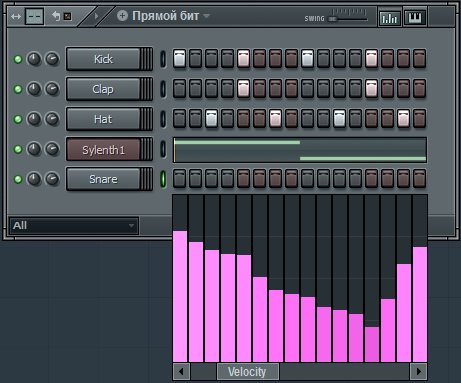Image resolution: width=461 pixels, height=383 pixels.
Task: Click the Hat pan knob
Action: coord(34,119)
